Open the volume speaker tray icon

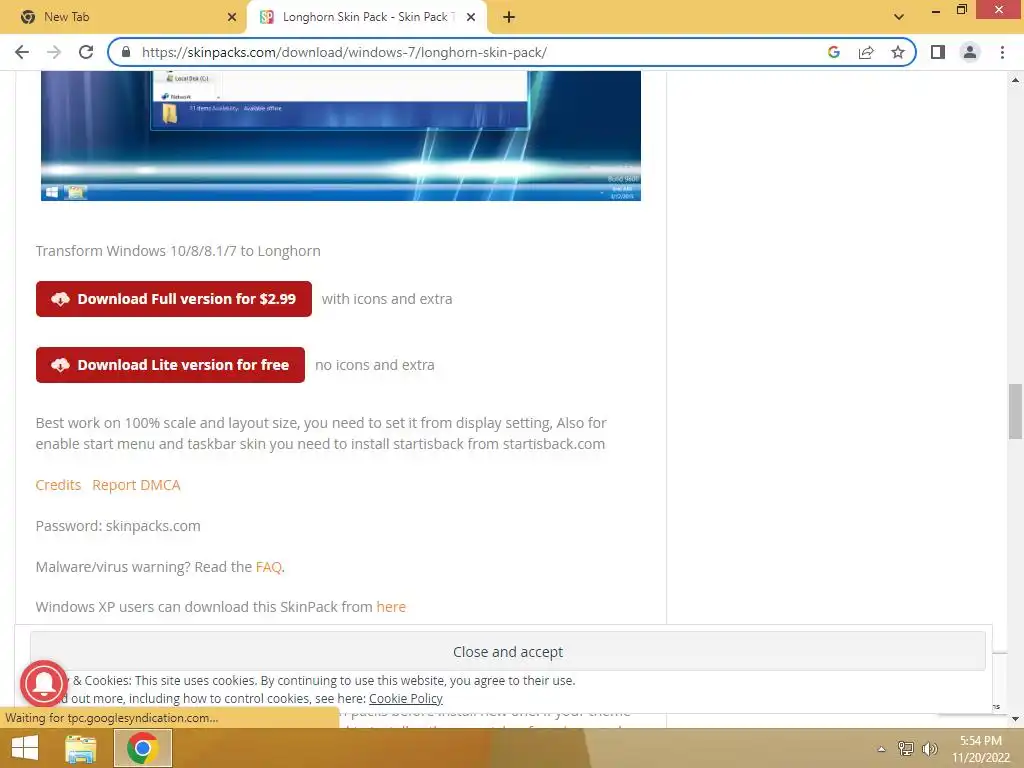pyautogui.click(x=930, y=748)
